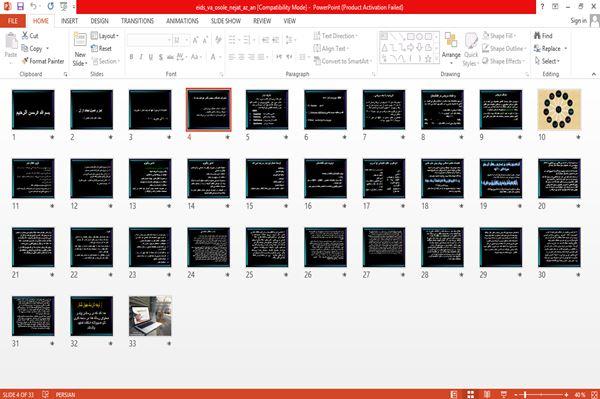The image size is (600, 399).
Task: Toggle Underline formatting
Action: coord(151,57)
